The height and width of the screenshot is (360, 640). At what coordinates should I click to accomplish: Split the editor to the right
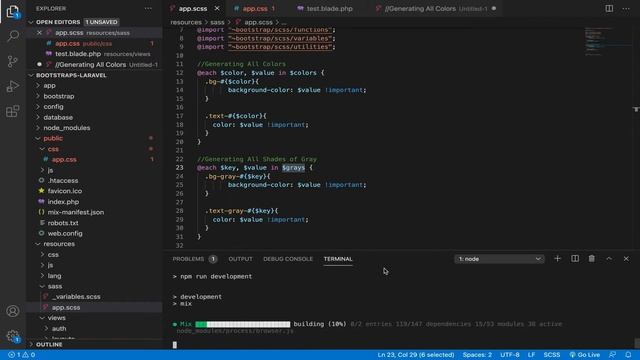click(609, 8)
